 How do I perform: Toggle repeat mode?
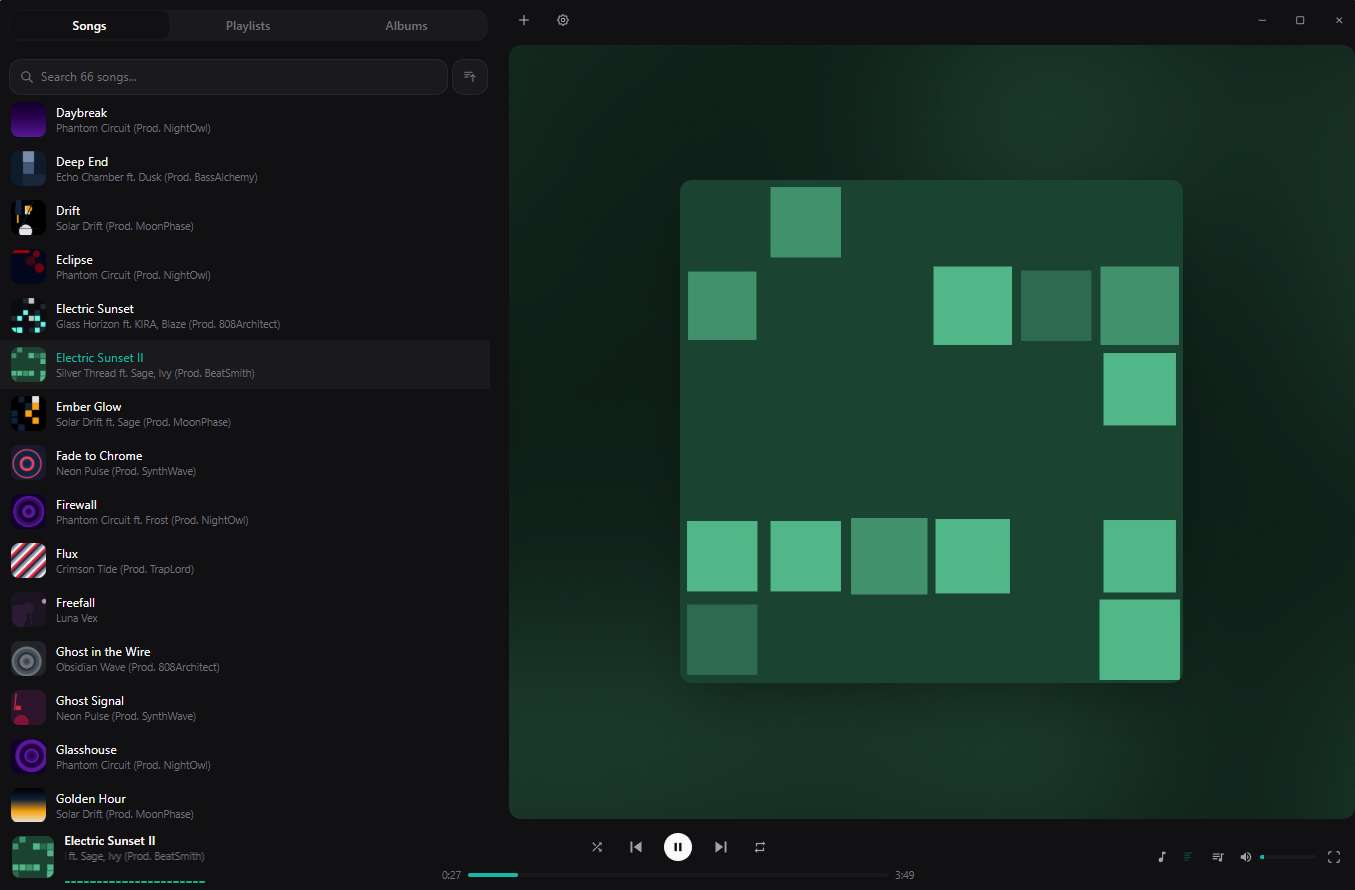(x=760, y=847)
